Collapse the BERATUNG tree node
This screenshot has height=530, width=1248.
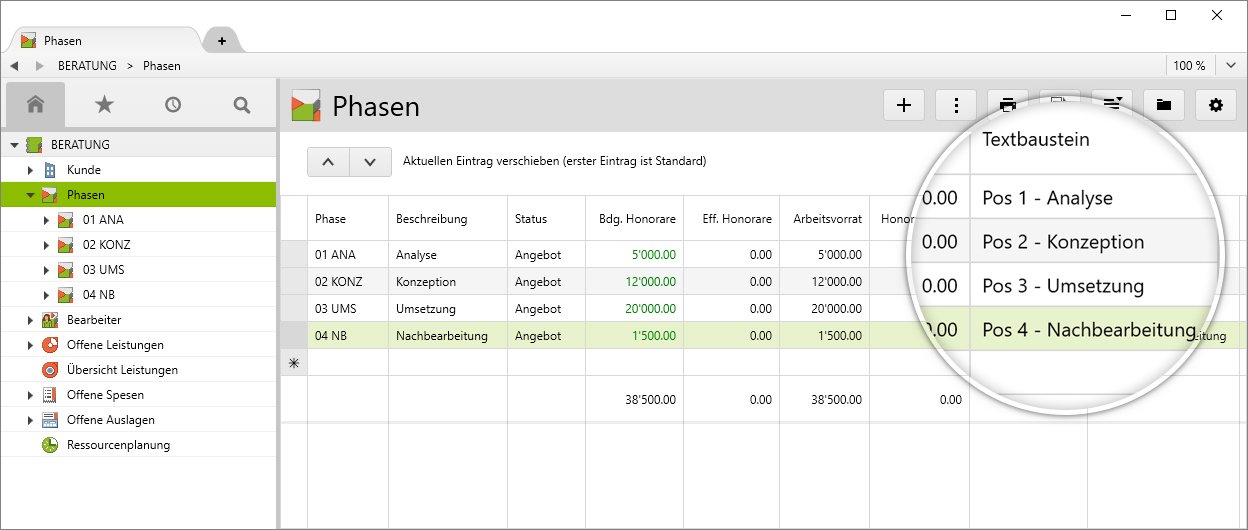(x=14, y=145)
